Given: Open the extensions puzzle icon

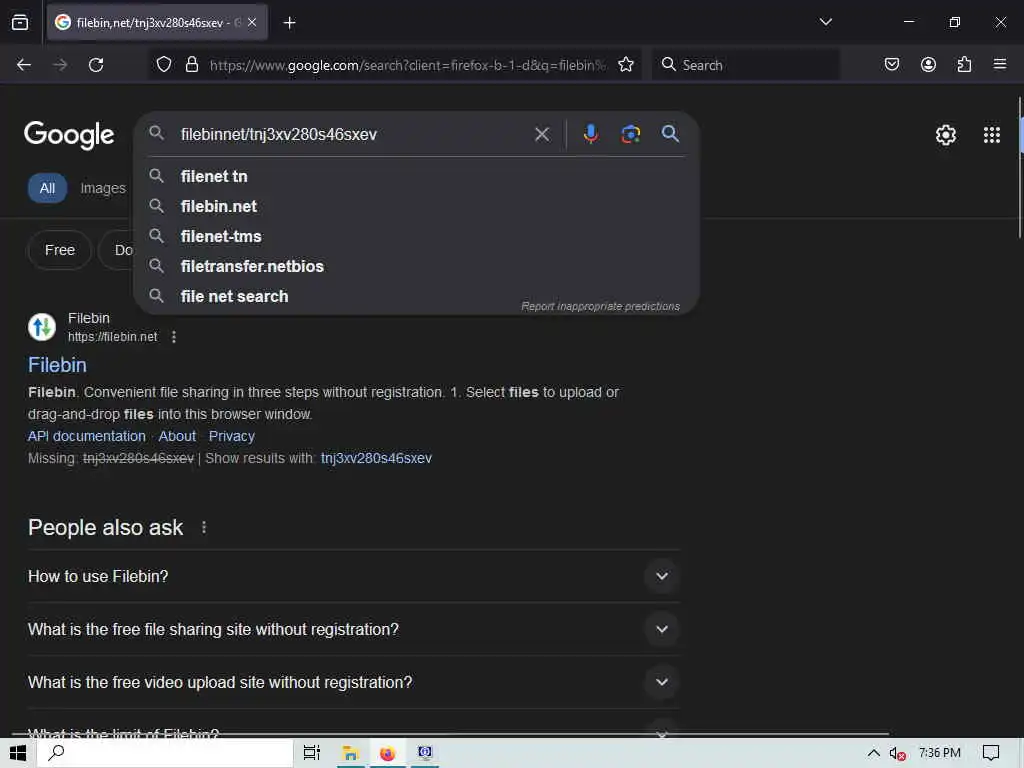Looking at the screenshot, I should (964, 65).
